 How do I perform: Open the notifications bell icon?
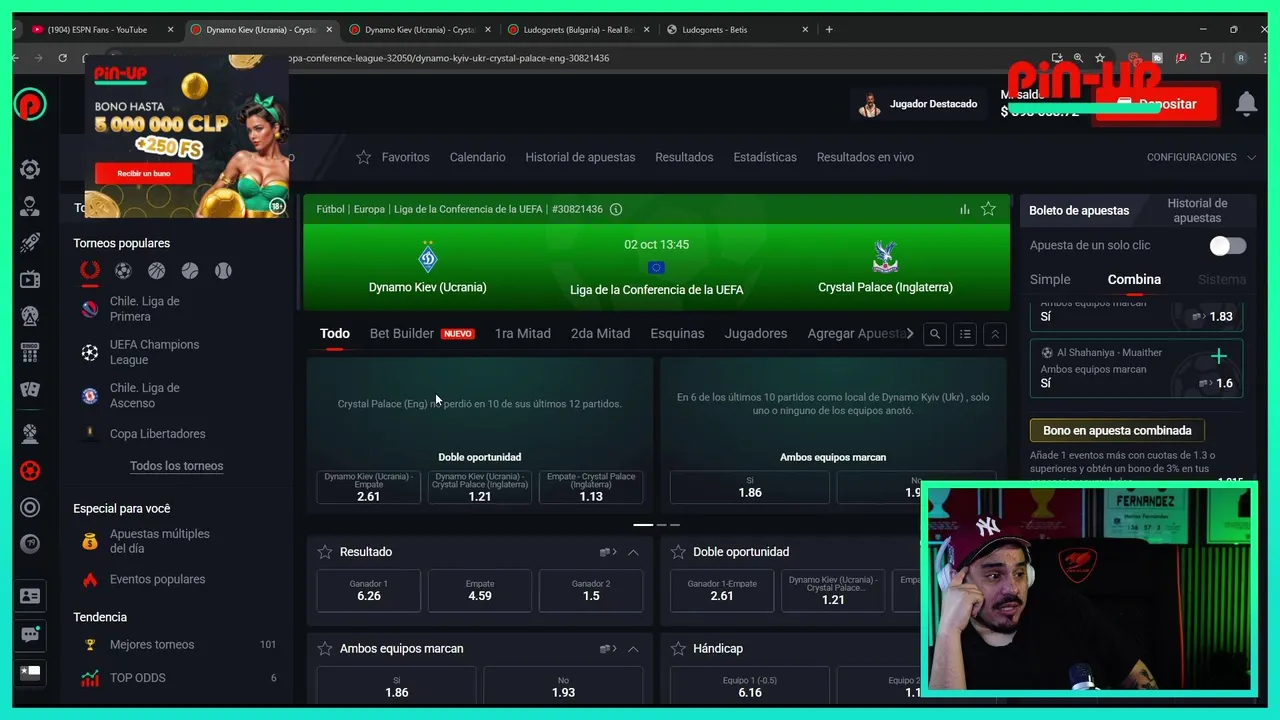click(1246, 103)
